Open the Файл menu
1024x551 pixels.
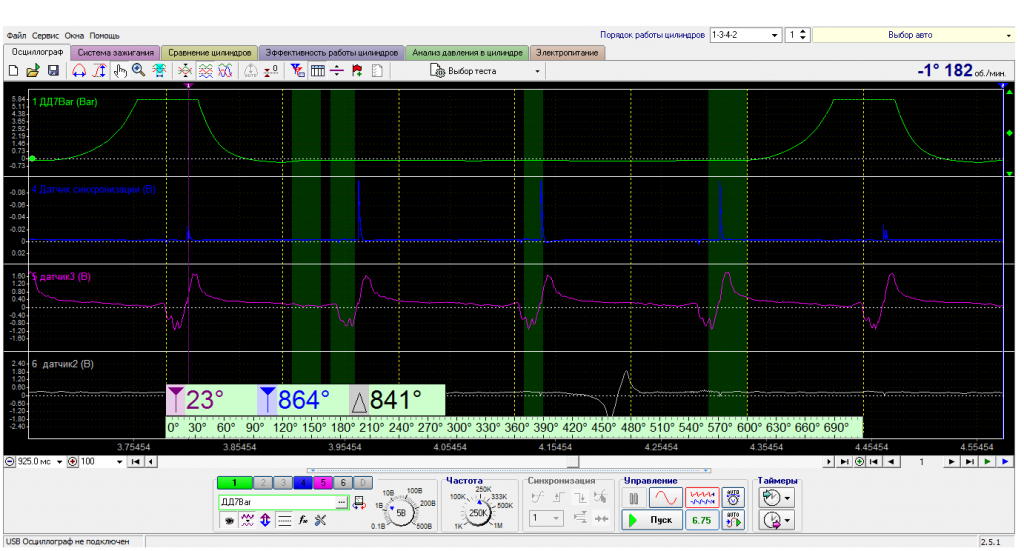(x=16, y=35)
